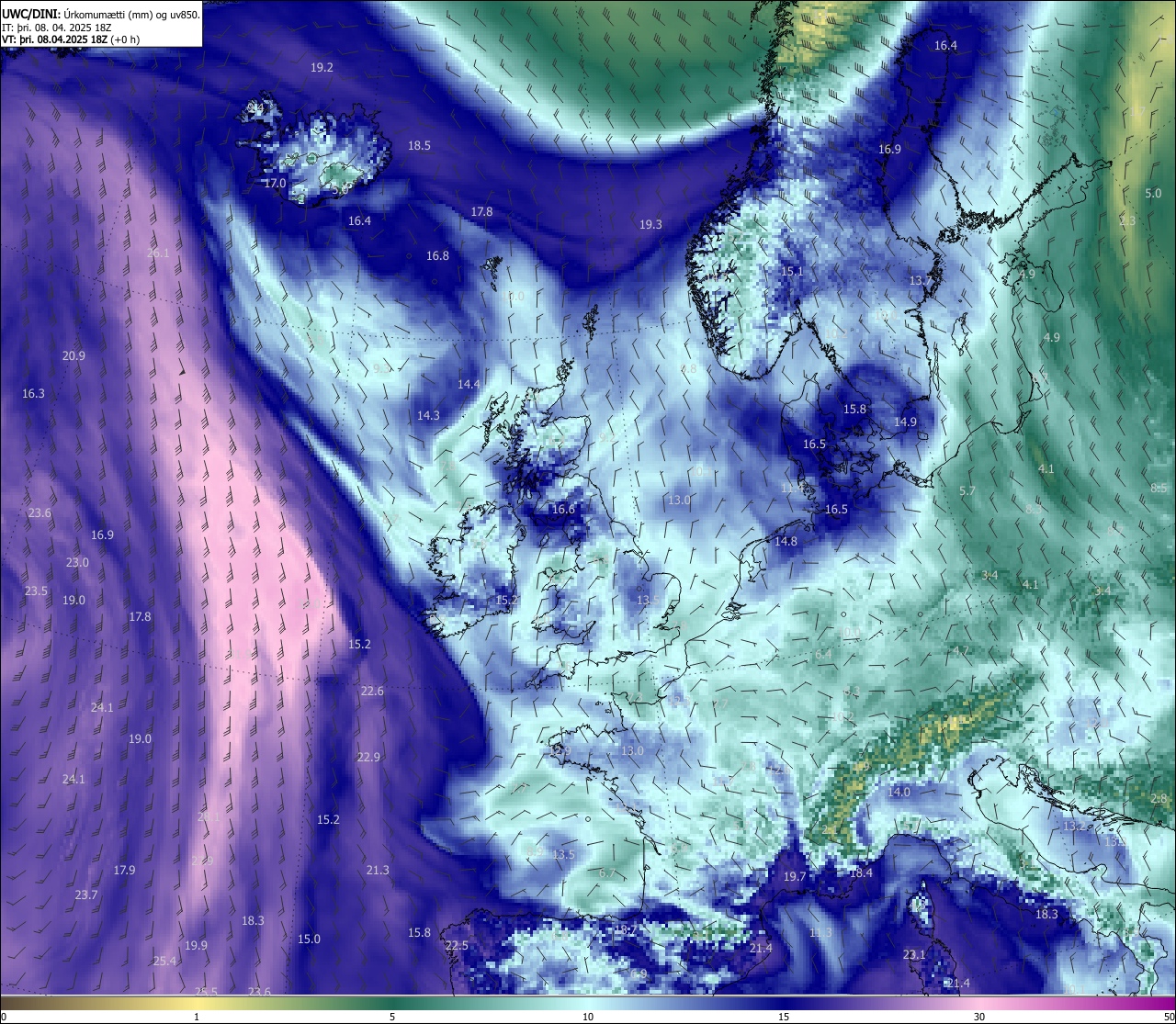Click the VT valid time line
The image size is (1176, 1024).
pyautogui.click(x=71, y=39)
